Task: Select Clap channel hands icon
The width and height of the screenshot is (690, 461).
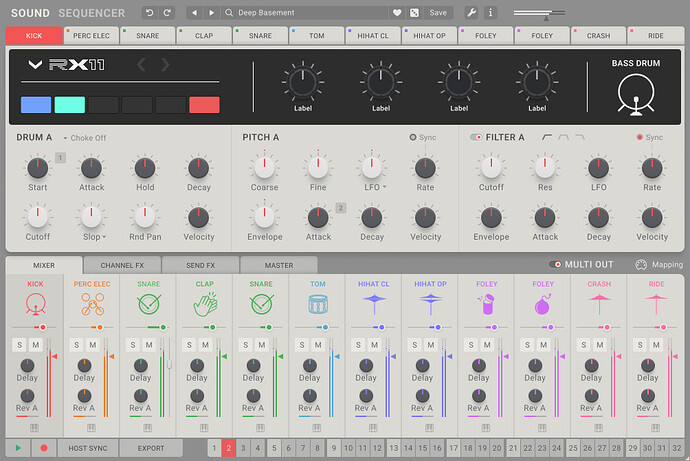Action: (205, 304)
